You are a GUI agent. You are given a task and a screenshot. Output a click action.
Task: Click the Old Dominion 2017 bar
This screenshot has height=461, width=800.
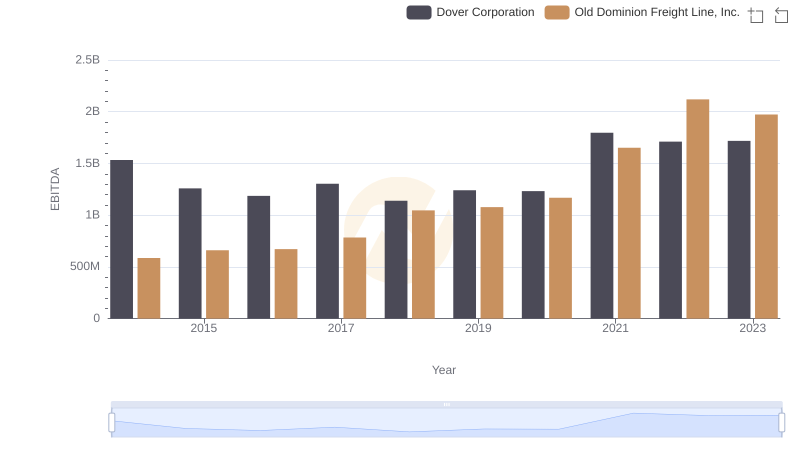[x=355, y=278]
